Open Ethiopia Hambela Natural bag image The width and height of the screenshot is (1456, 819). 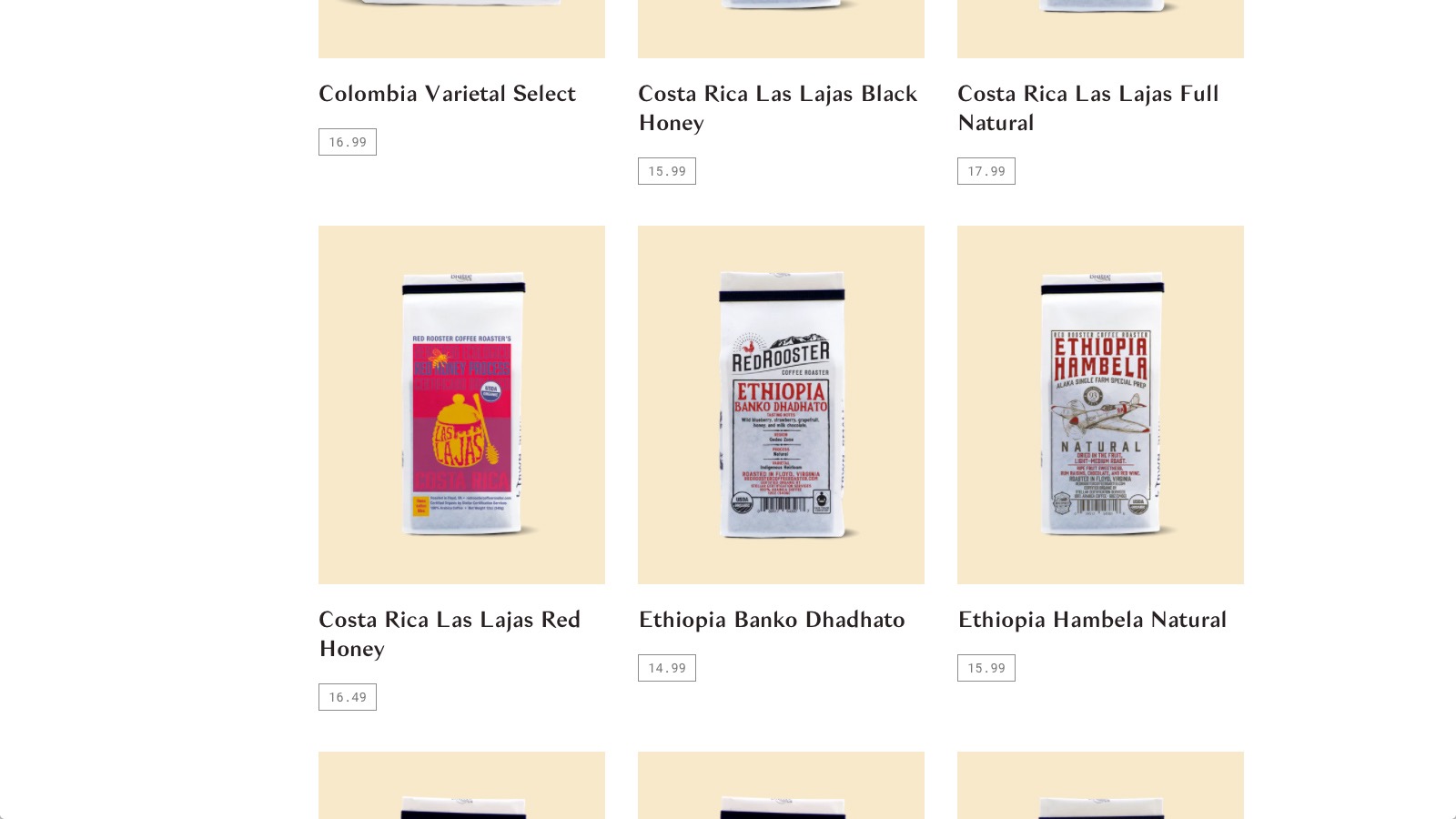(x=1100, y=405)
